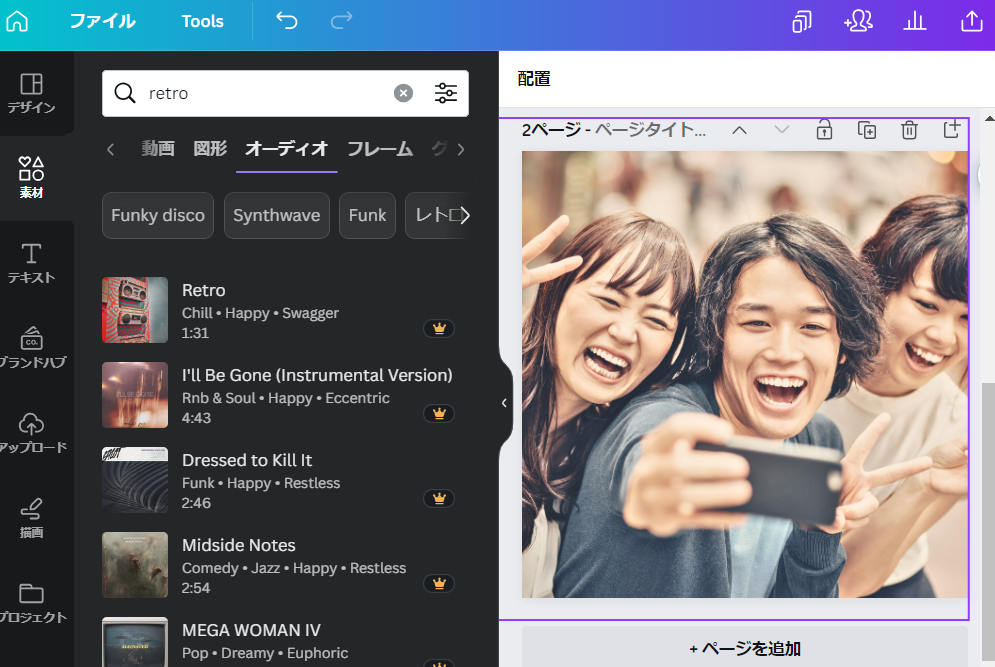Viewport: 995px width, 667px height.
Task: Clear the retro search text
Action: point(404,93)
